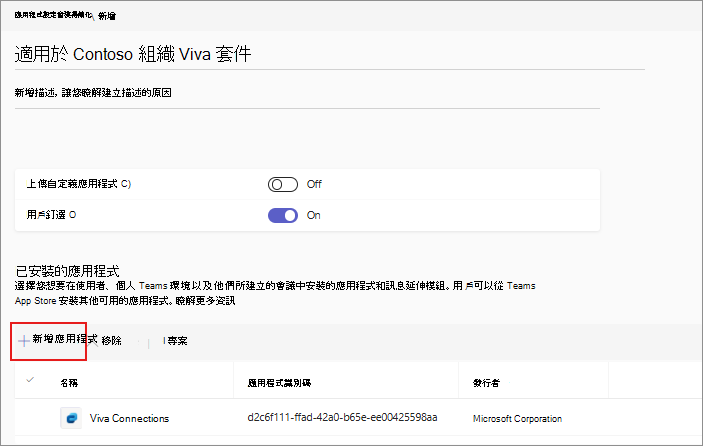Screen dimensions: 703x446
Task: Click 專案 in the apps toolbar
Action: [x=176, y=341]
